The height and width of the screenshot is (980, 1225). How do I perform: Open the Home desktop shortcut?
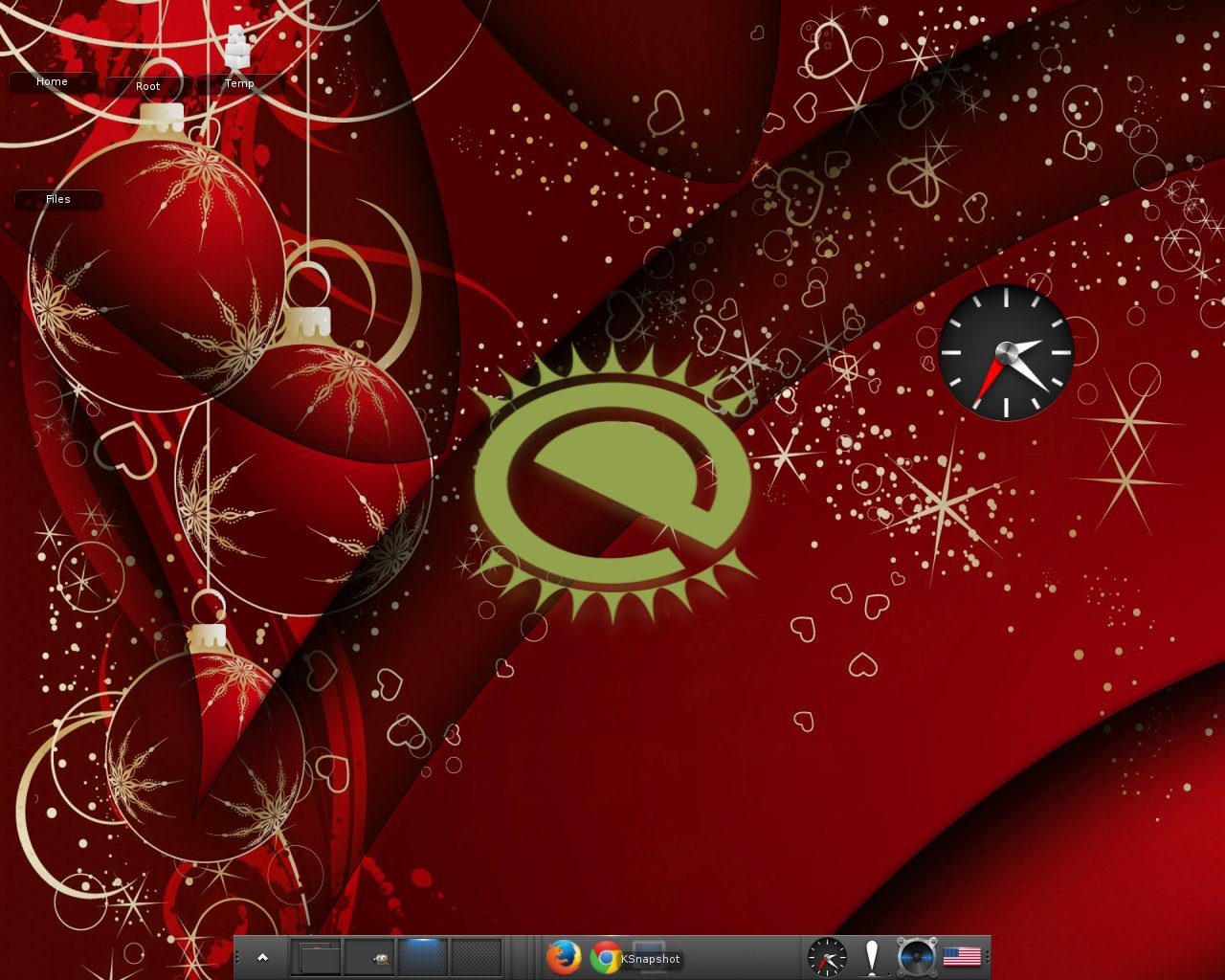pos(52,82)
